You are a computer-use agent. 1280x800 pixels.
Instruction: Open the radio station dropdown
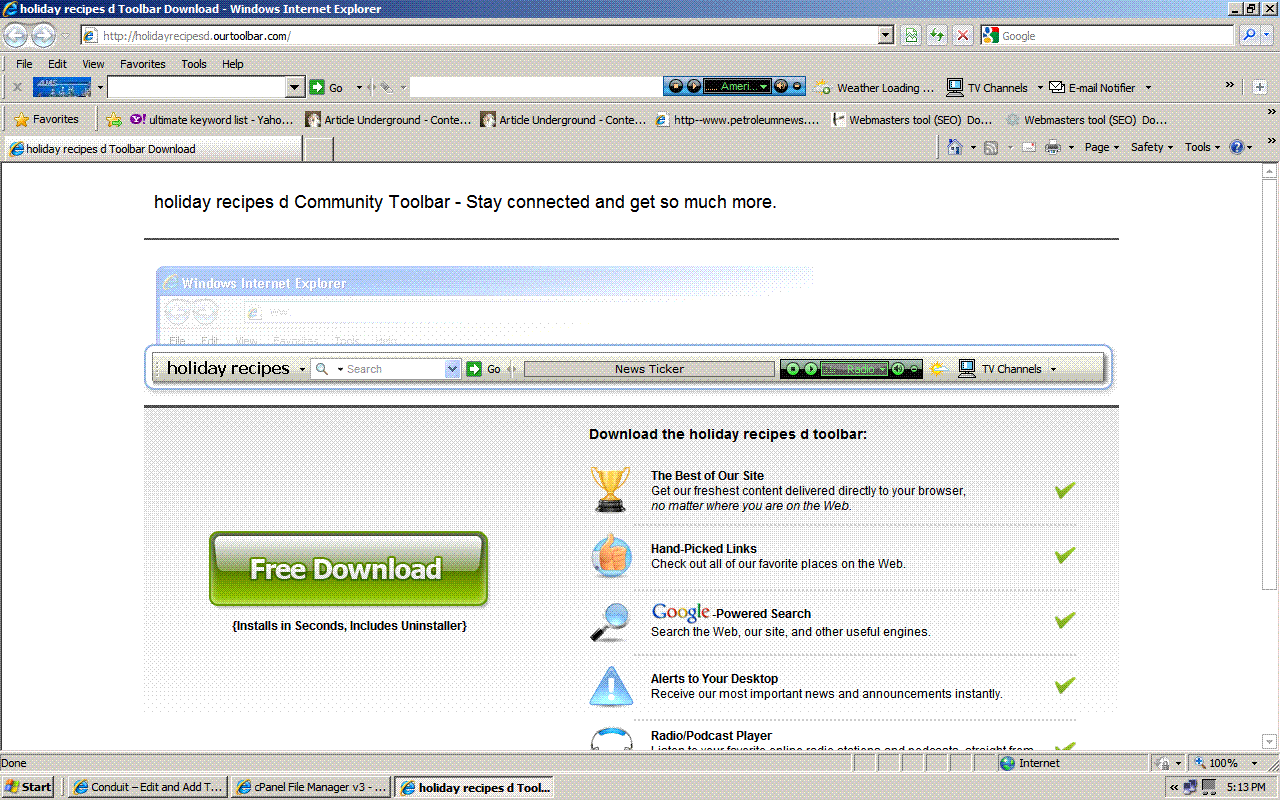764,87
